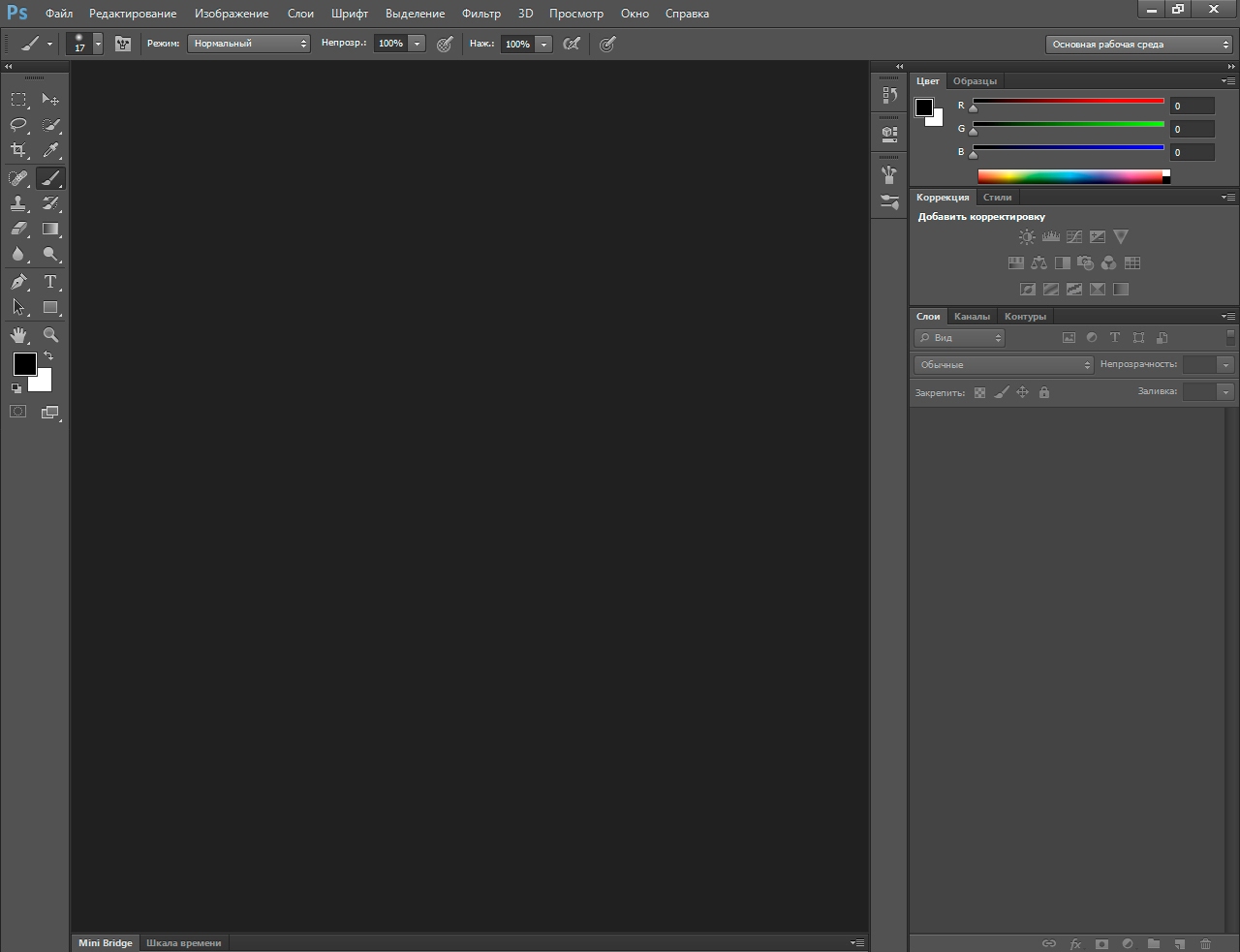The height and width of the screenshot is (952, 1240).
Task: Select the Clone Stamp tool
Action: coord(18,203)
